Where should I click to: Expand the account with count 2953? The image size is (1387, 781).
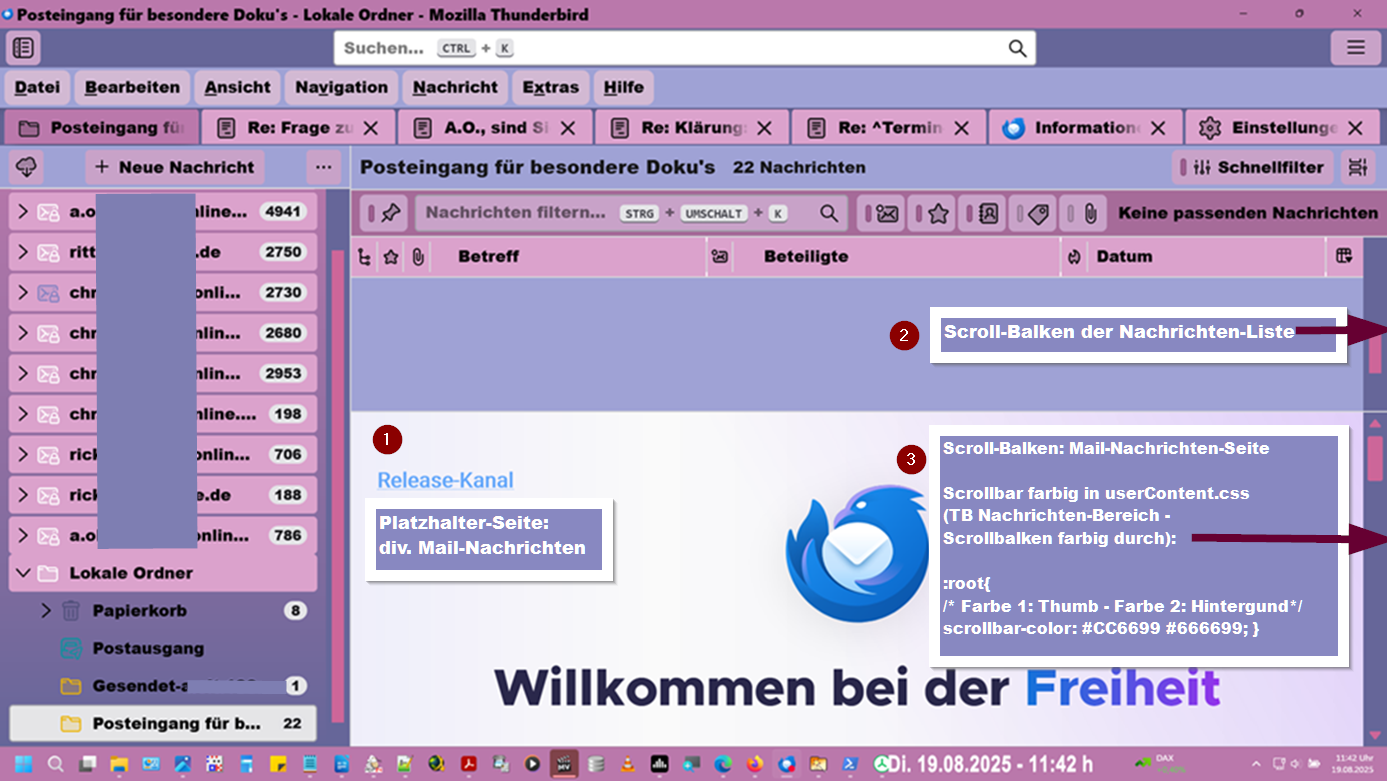click(x=22, y=374)
